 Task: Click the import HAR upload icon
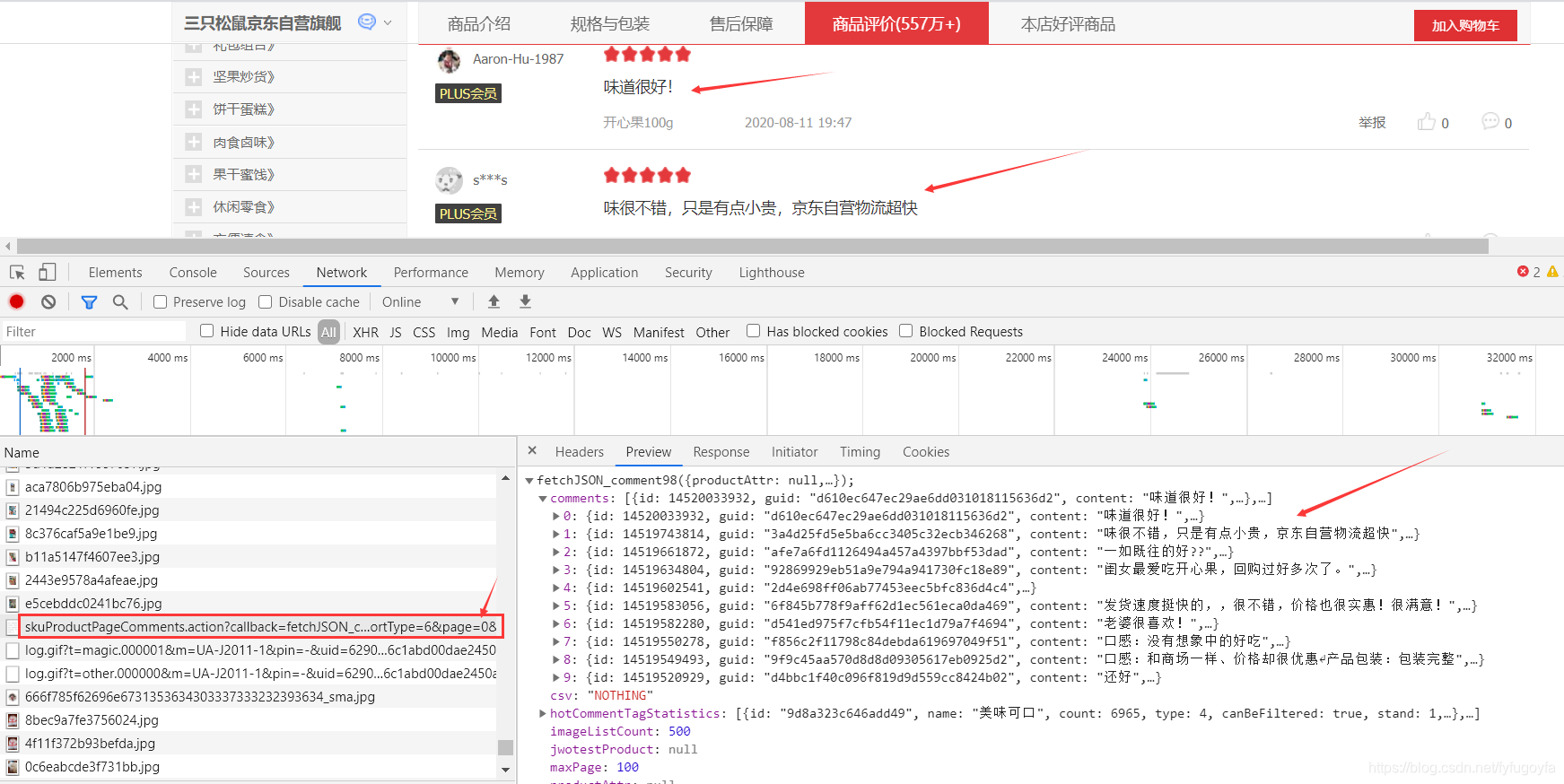point(494,301)
